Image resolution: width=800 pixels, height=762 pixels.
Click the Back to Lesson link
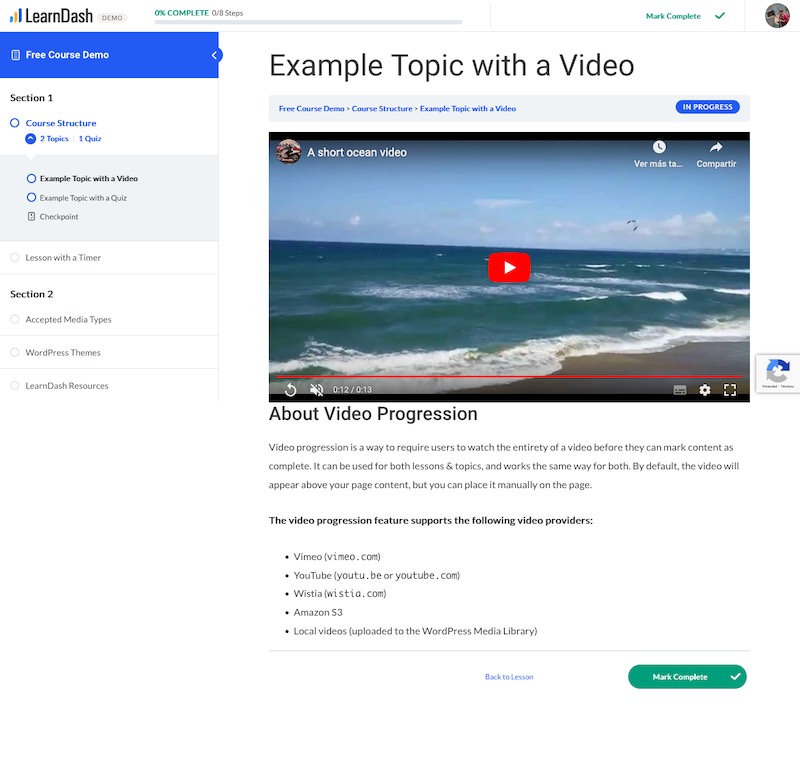[x=509, y=677]
